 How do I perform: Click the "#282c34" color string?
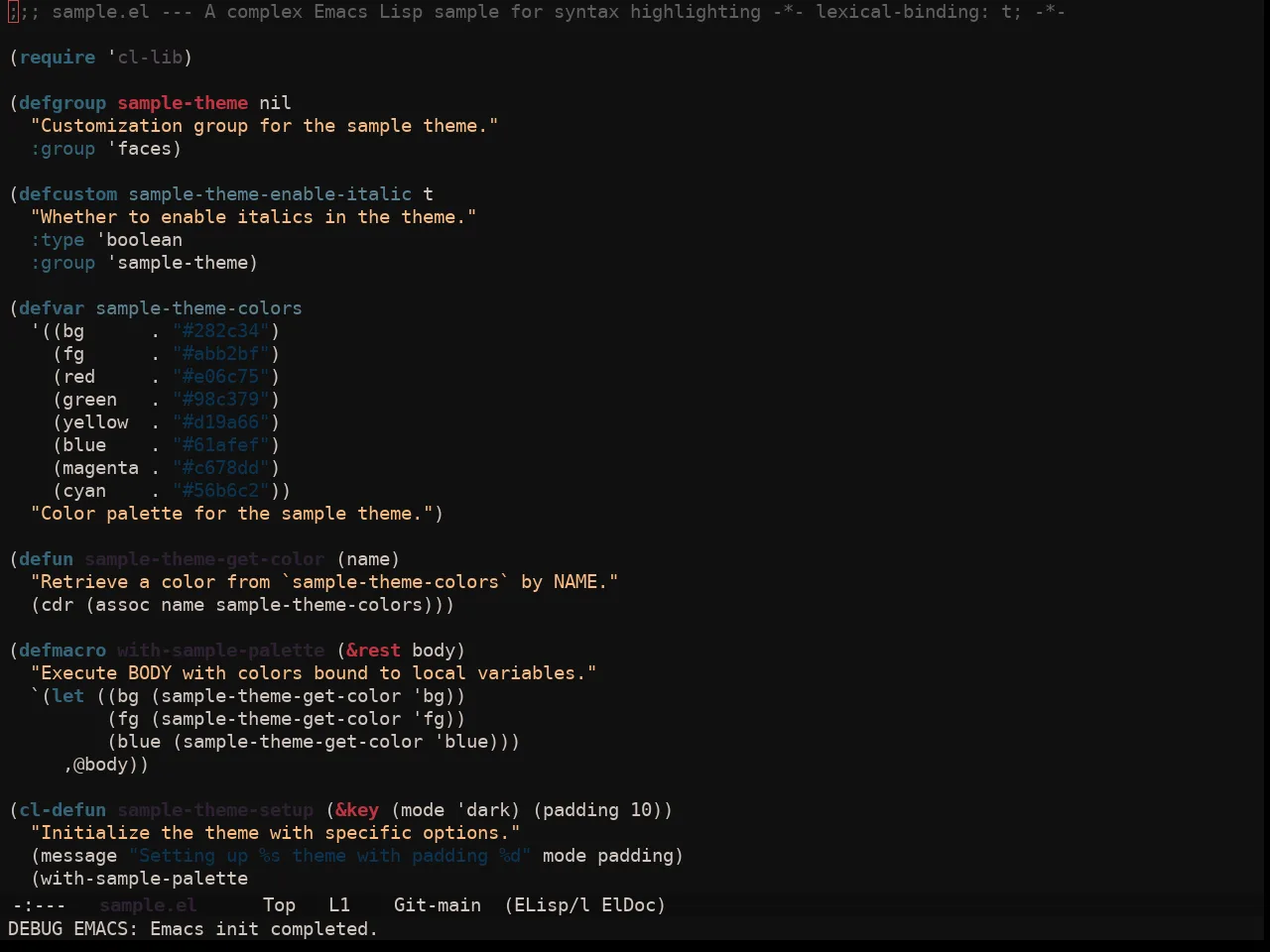[221, 331]
